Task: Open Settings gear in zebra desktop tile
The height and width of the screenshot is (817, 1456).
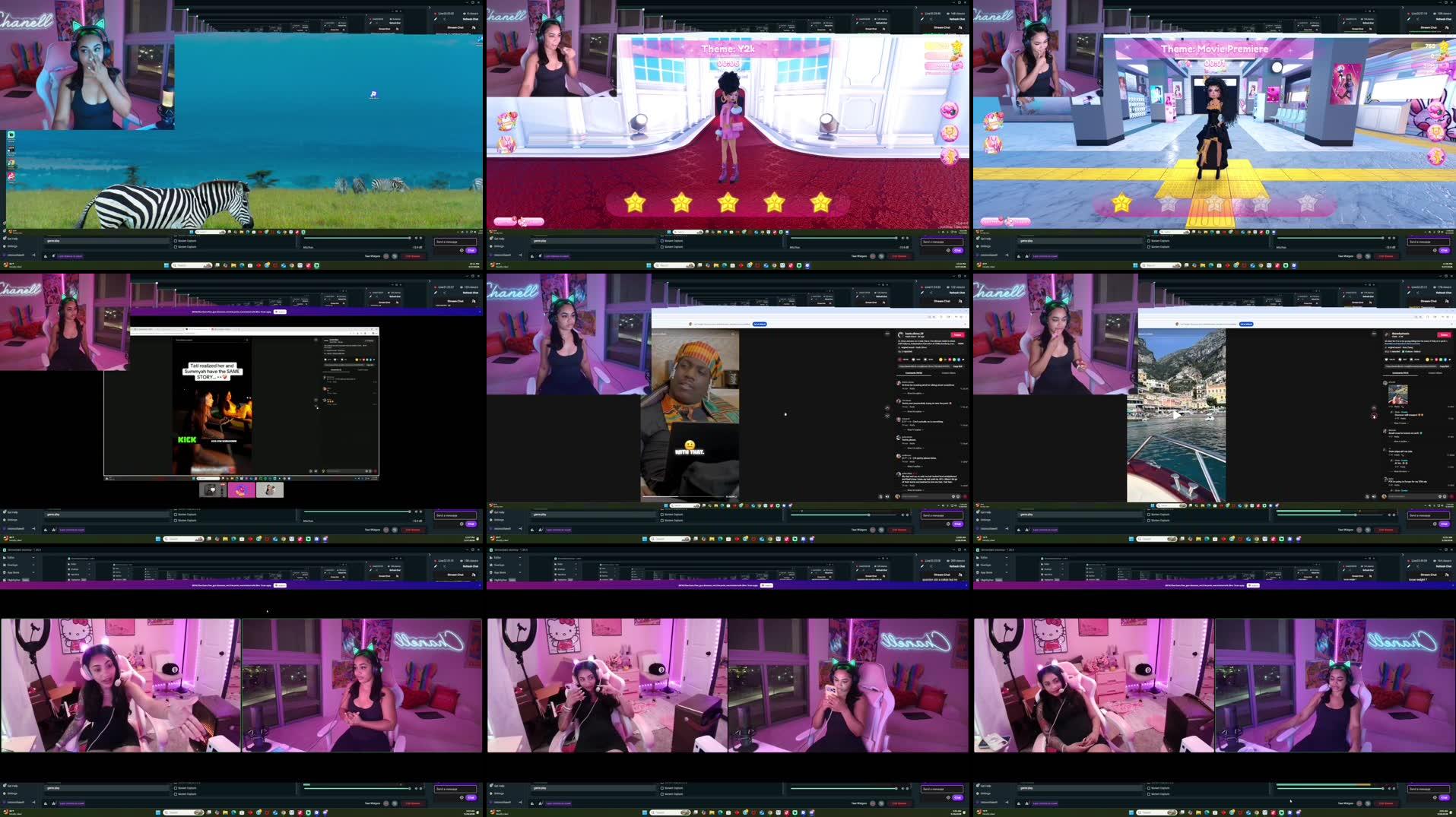Action: (x=5, y=246)
